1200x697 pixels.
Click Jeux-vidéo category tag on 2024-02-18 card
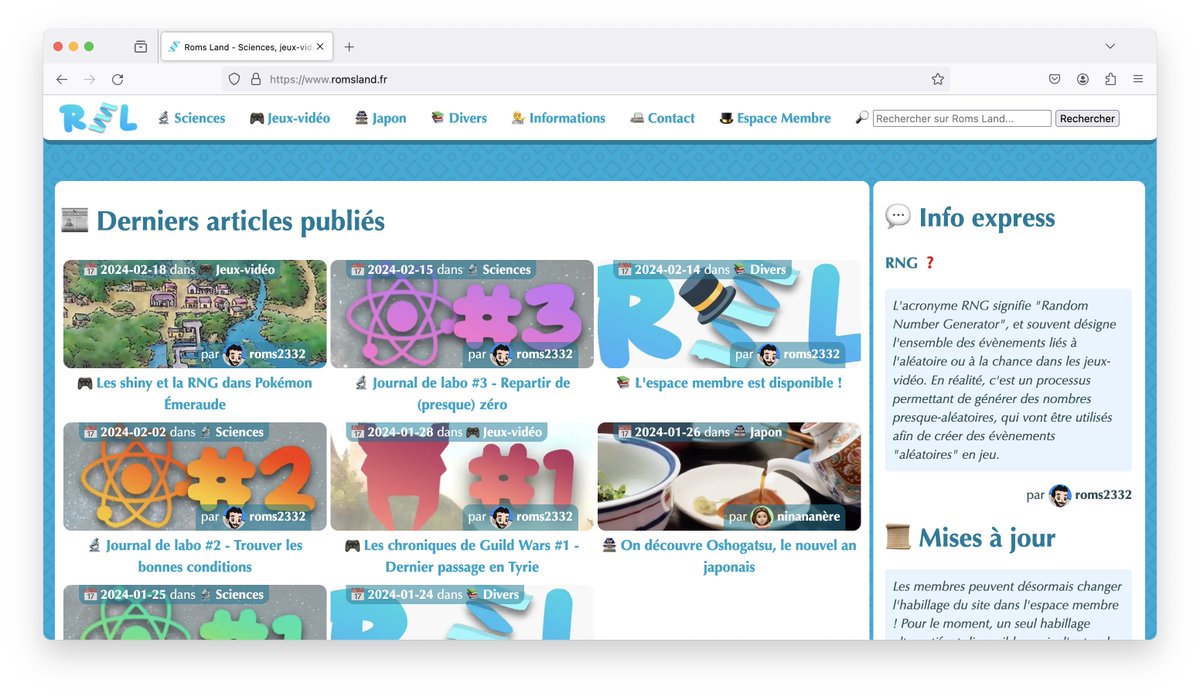(236, 269)
